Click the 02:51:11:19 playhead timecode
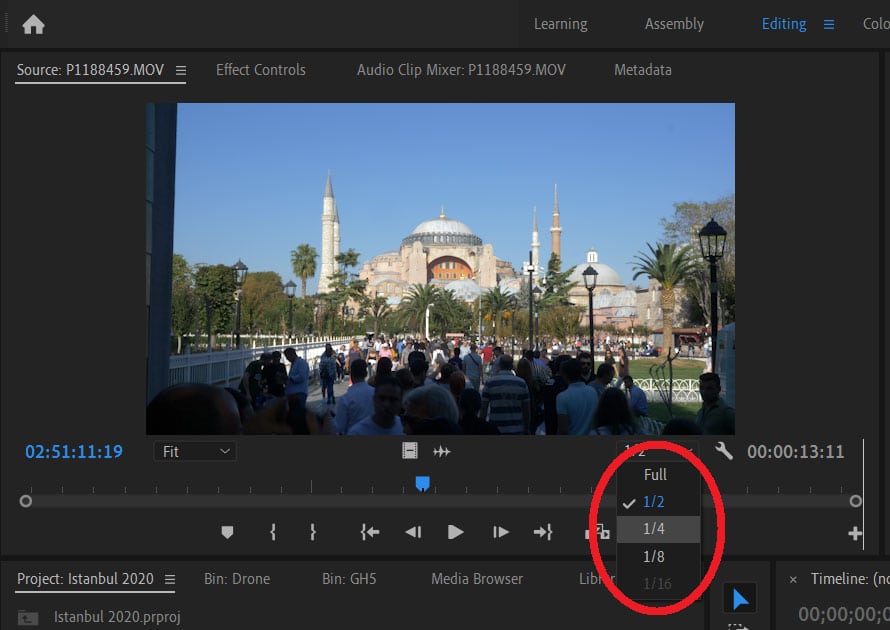Screen dimensions: 890x630 (74, 451)
